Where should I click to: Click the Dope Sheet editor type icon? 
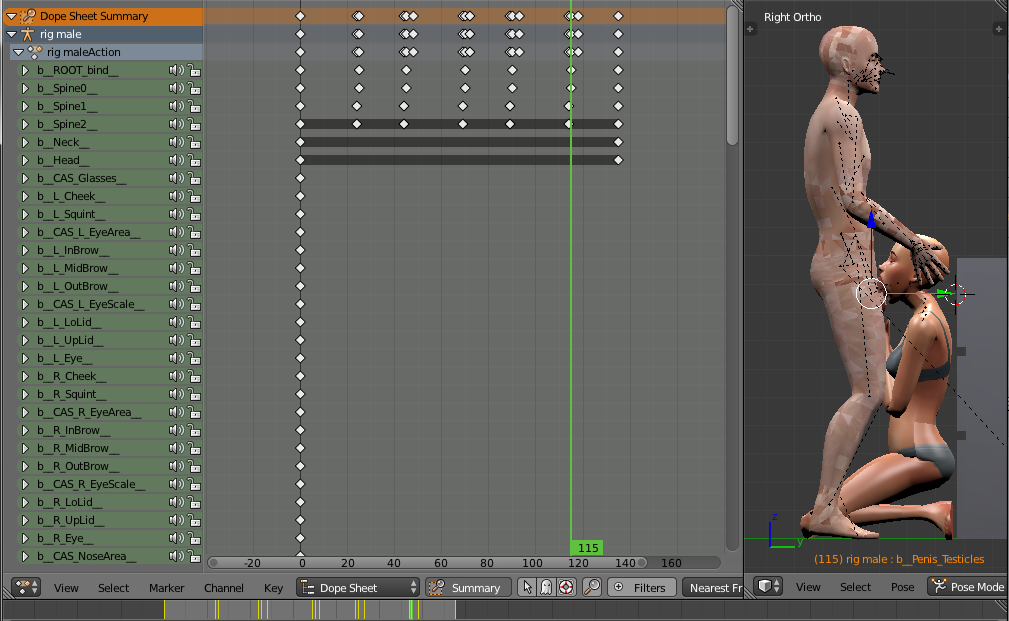[x=26, y=587]
